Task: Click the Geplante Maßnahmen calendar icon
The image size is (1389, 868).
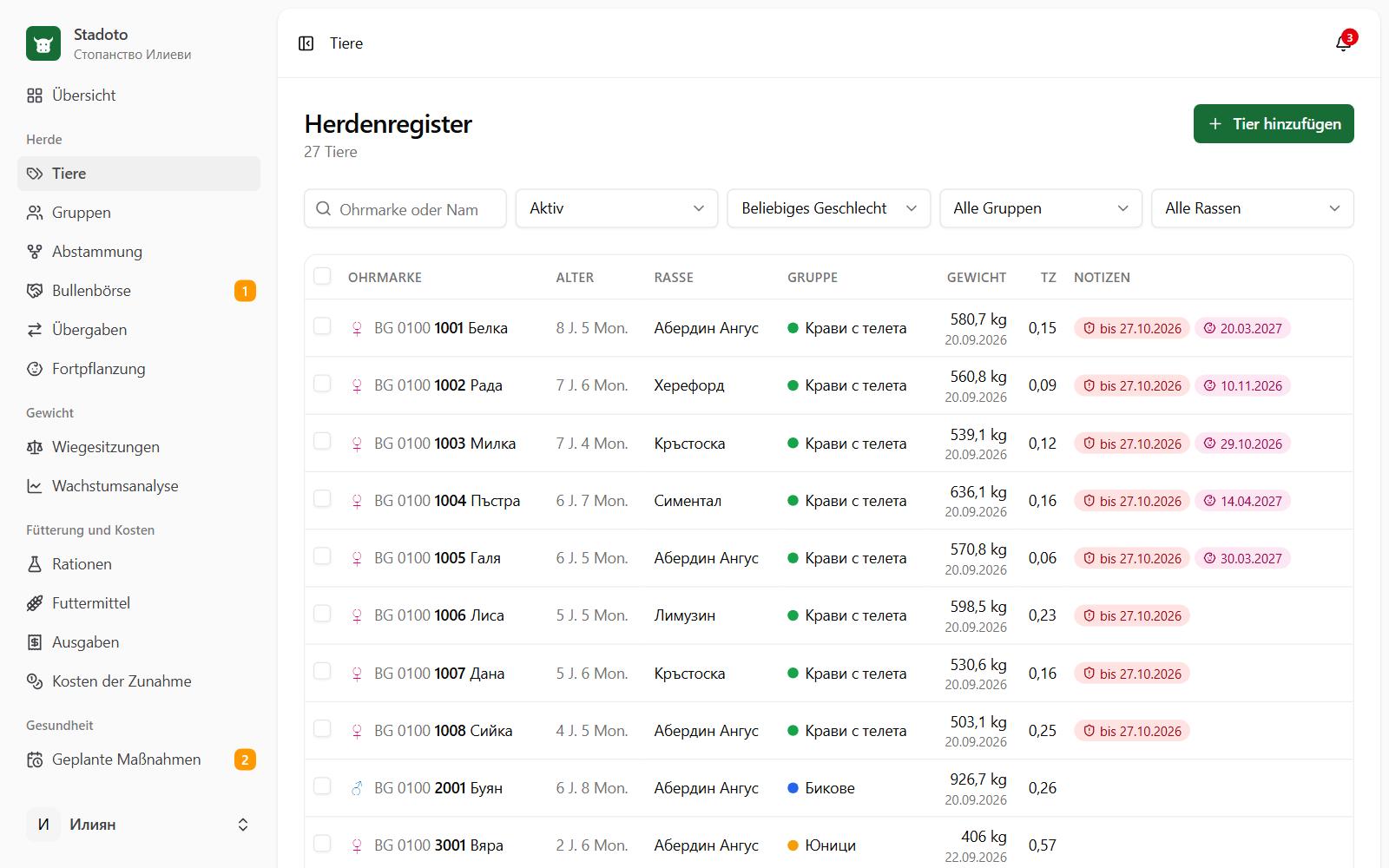Action: (35, 759)
